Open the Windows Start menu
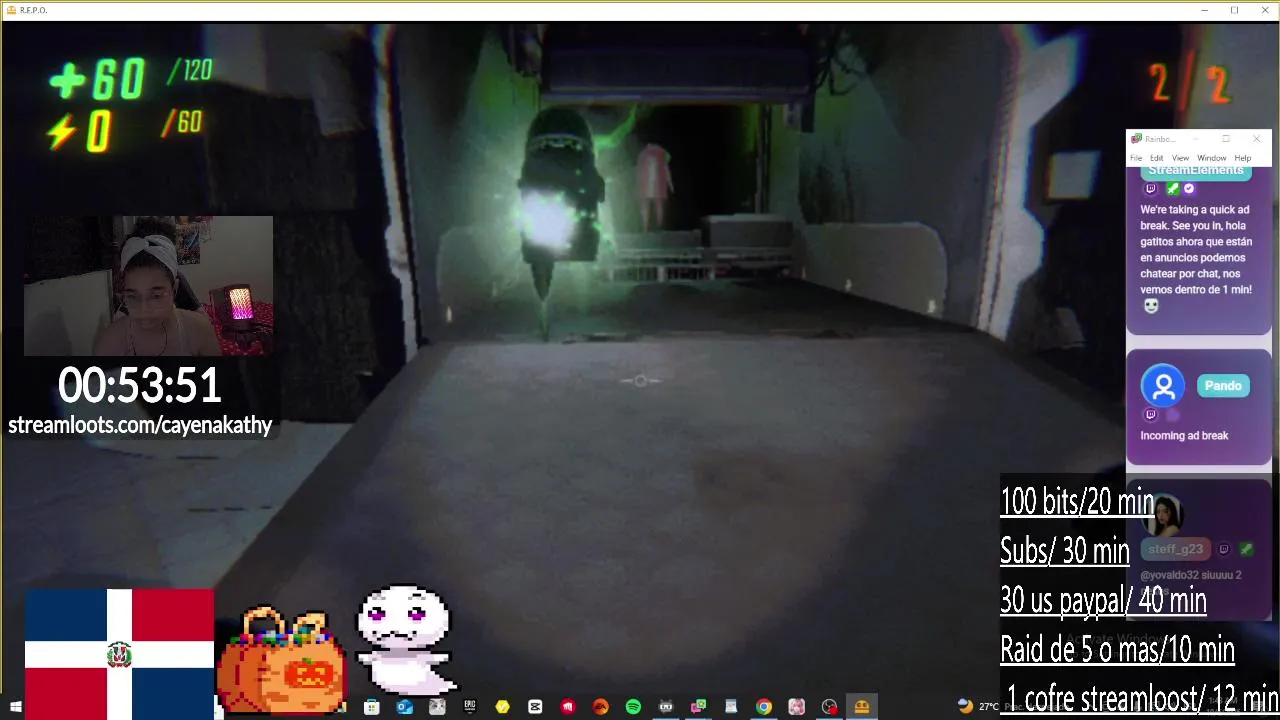Image resolution: width=1280 pixels, height=720 pixels. 14,707
